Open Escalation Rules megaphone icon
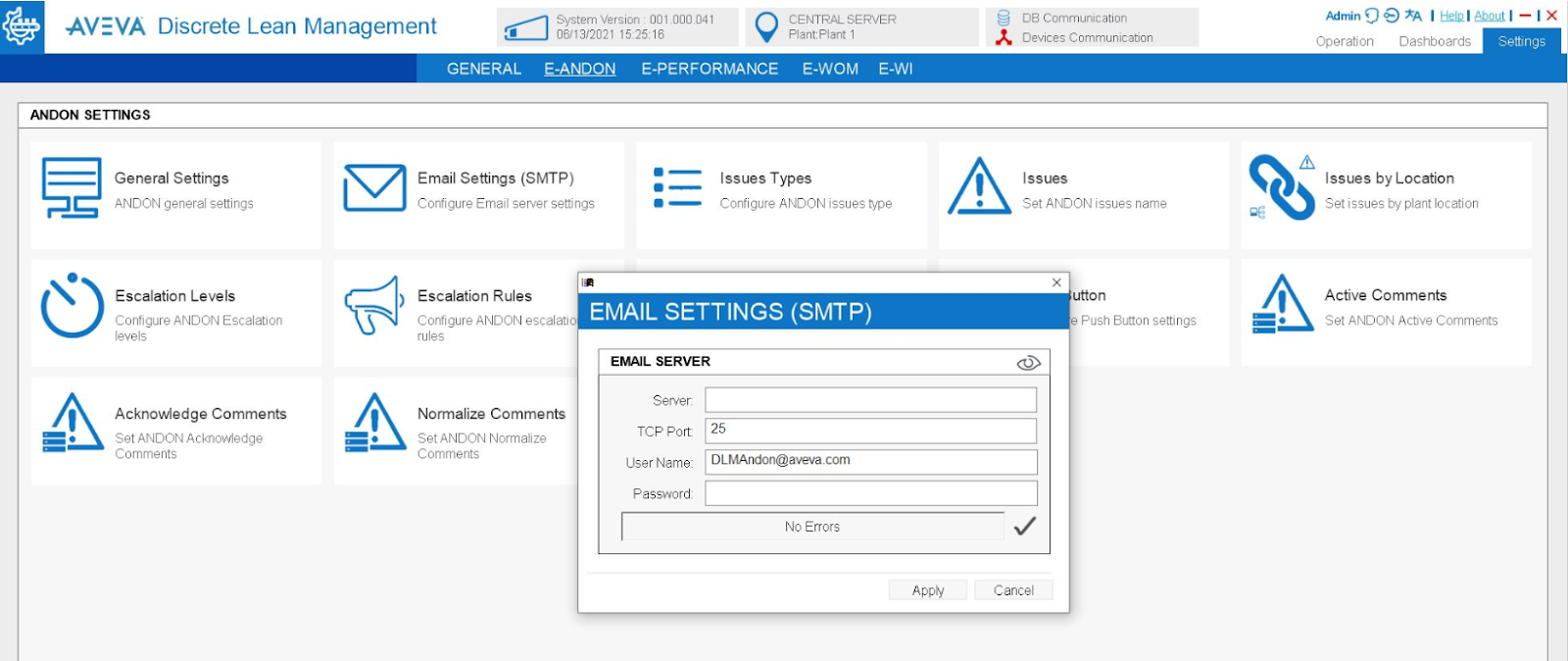 pyautogui.click(x=374, y=306)
